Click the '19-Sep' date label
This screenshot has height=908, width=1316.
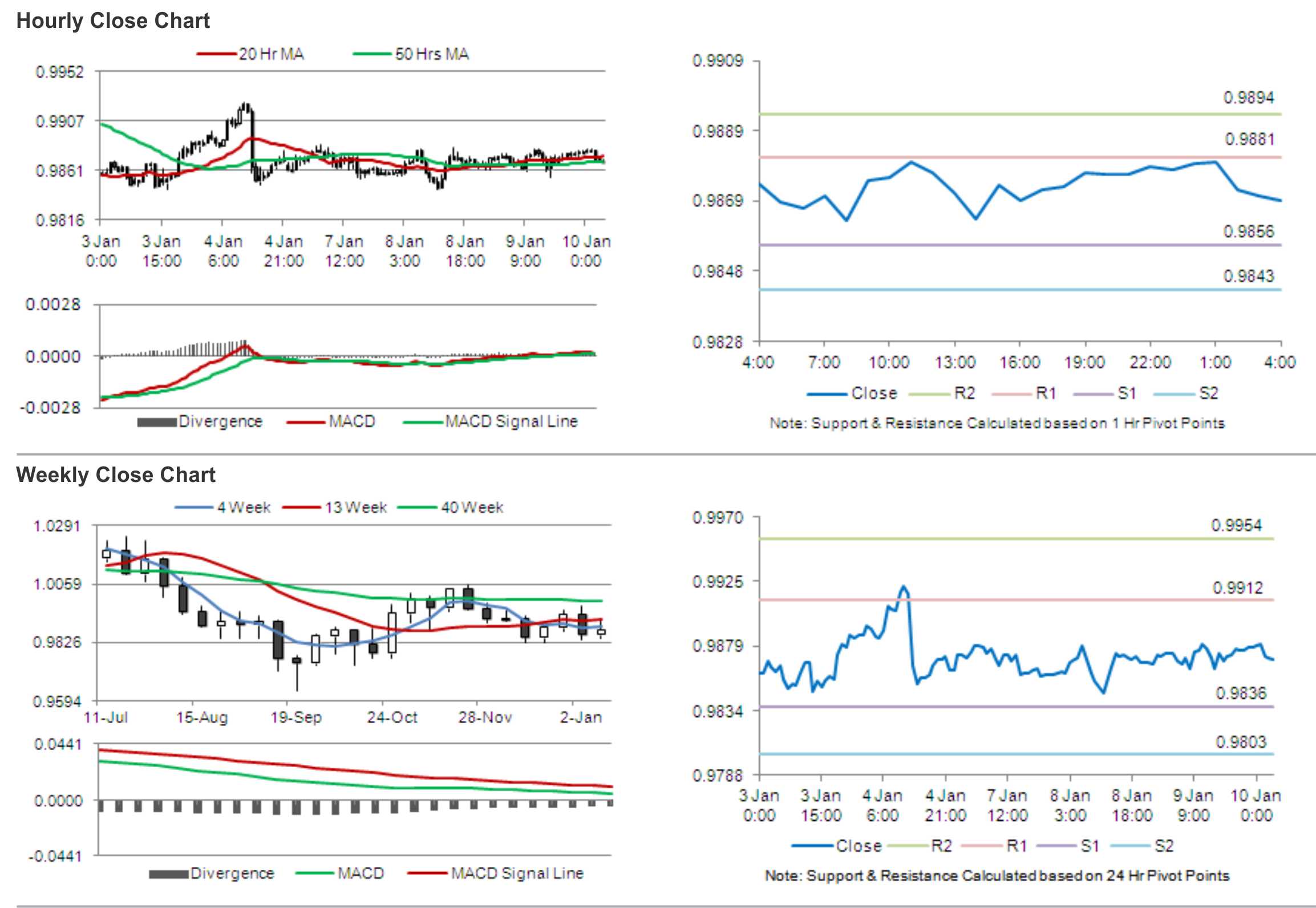[296, 717]
